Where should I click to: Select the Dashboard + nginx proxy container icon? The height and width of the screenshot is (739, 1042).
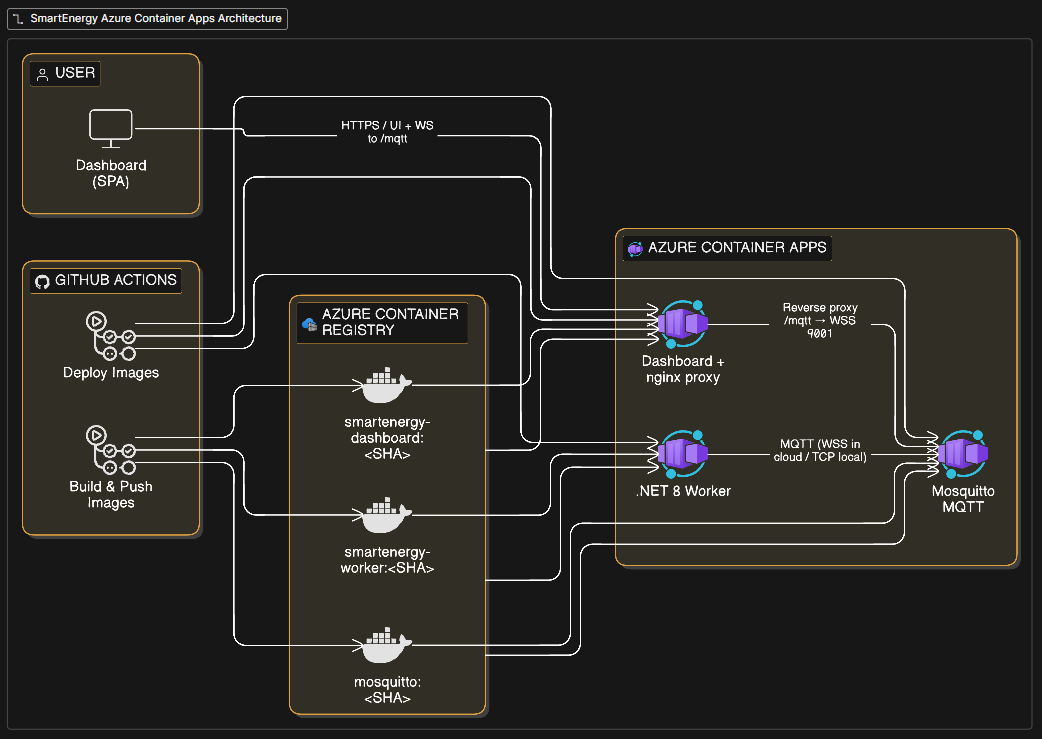tap(681, 323)
